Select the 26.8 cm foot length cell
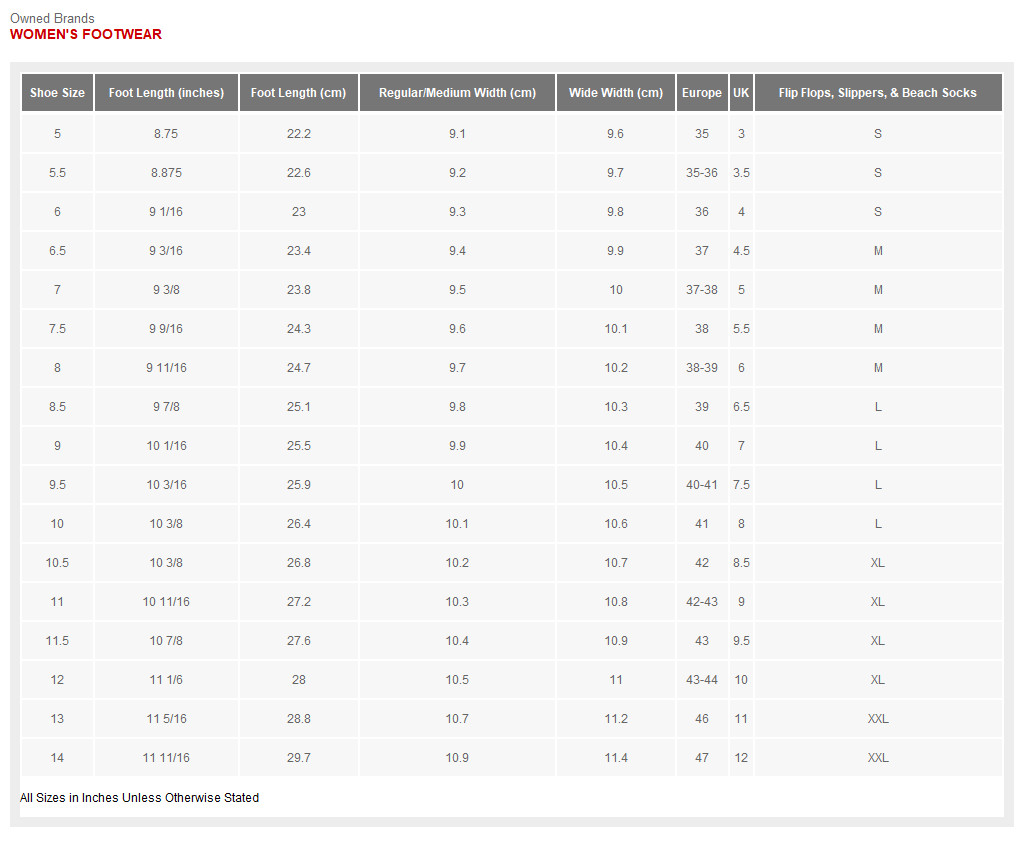The width and height of the screenshot is (1024, 842). pyautogui.click(x=298, y=562)
